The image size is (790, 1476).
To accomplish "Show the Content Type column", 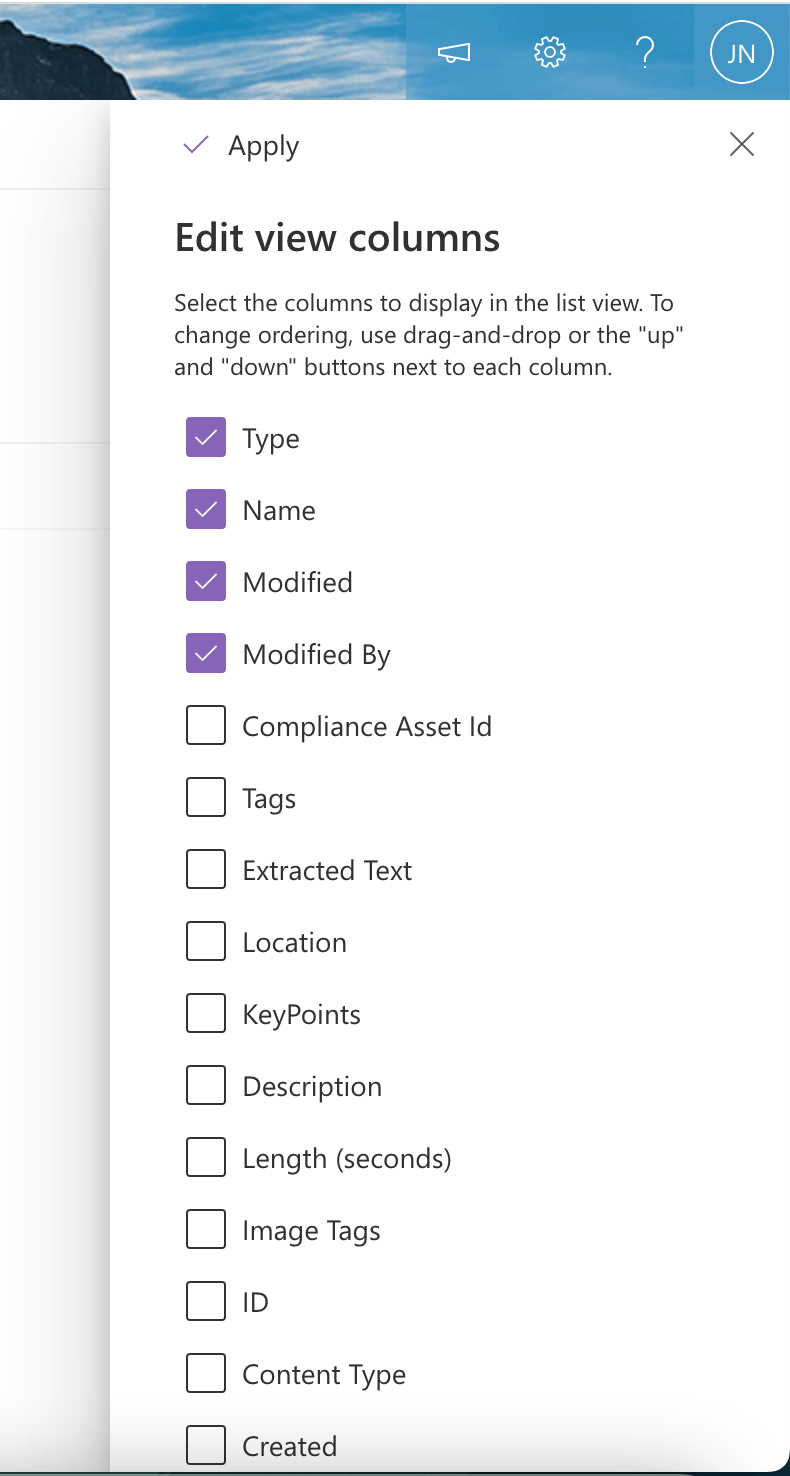I will pos(206,1374).
